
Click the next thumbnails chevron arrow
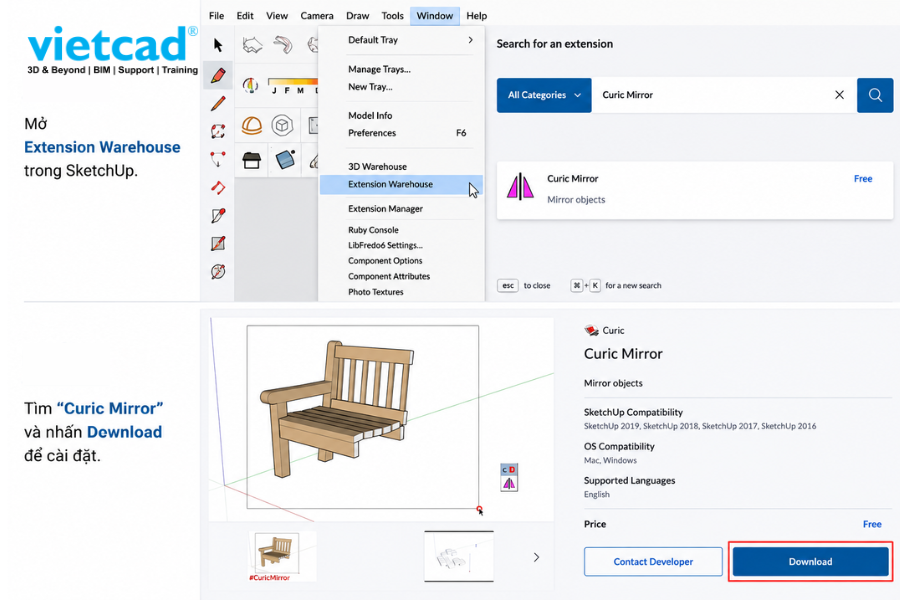(x=536, y=557)
